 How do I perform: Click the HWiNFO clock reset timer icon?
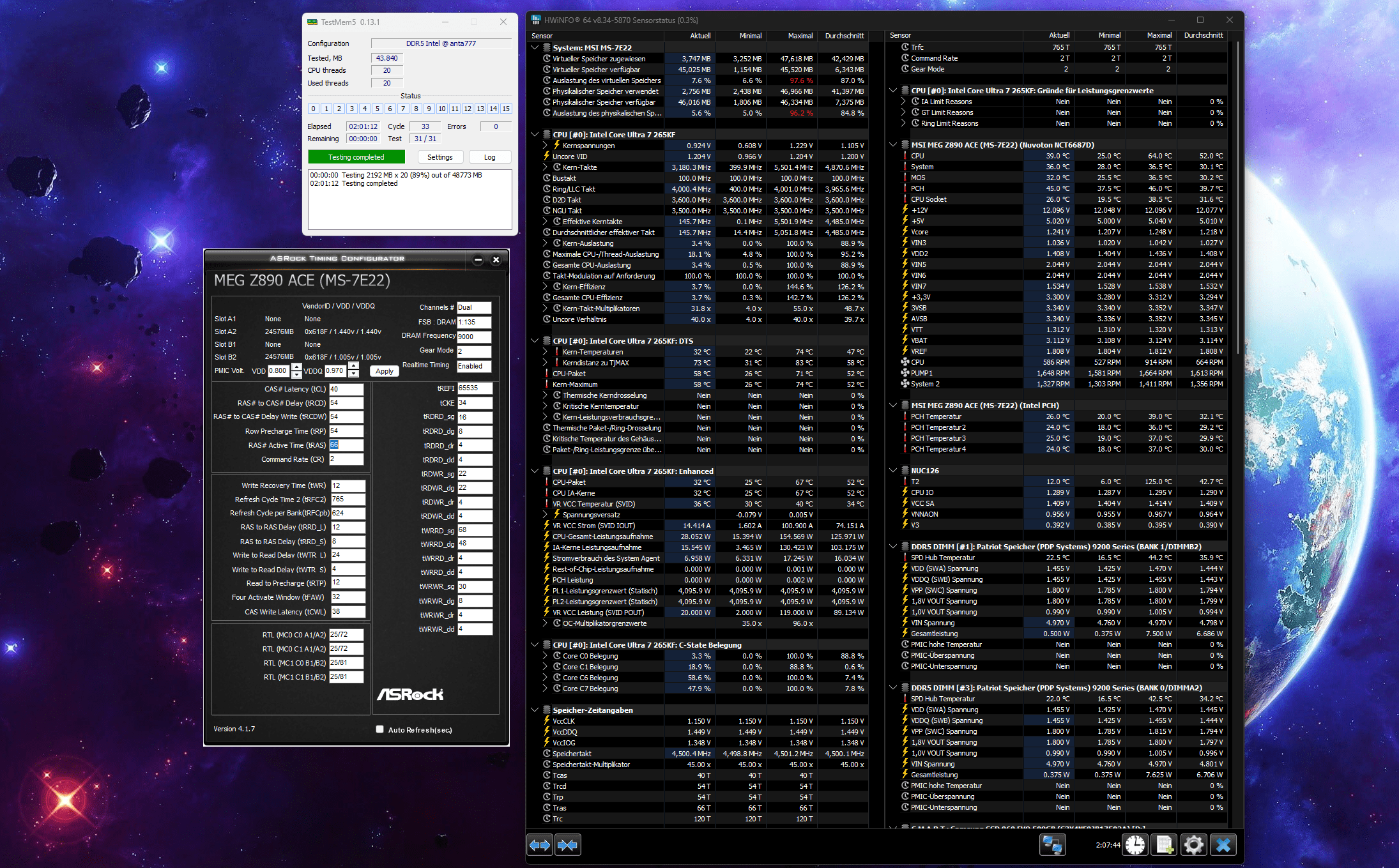tap(1135, 845)
